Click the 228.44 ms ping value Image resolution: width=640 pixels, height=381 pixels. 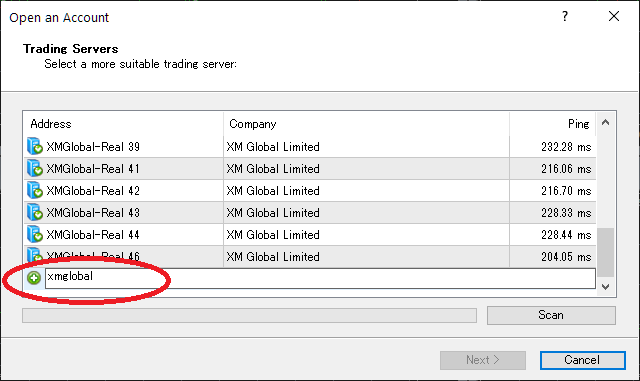pyautogui.click(x=566, y=235)
